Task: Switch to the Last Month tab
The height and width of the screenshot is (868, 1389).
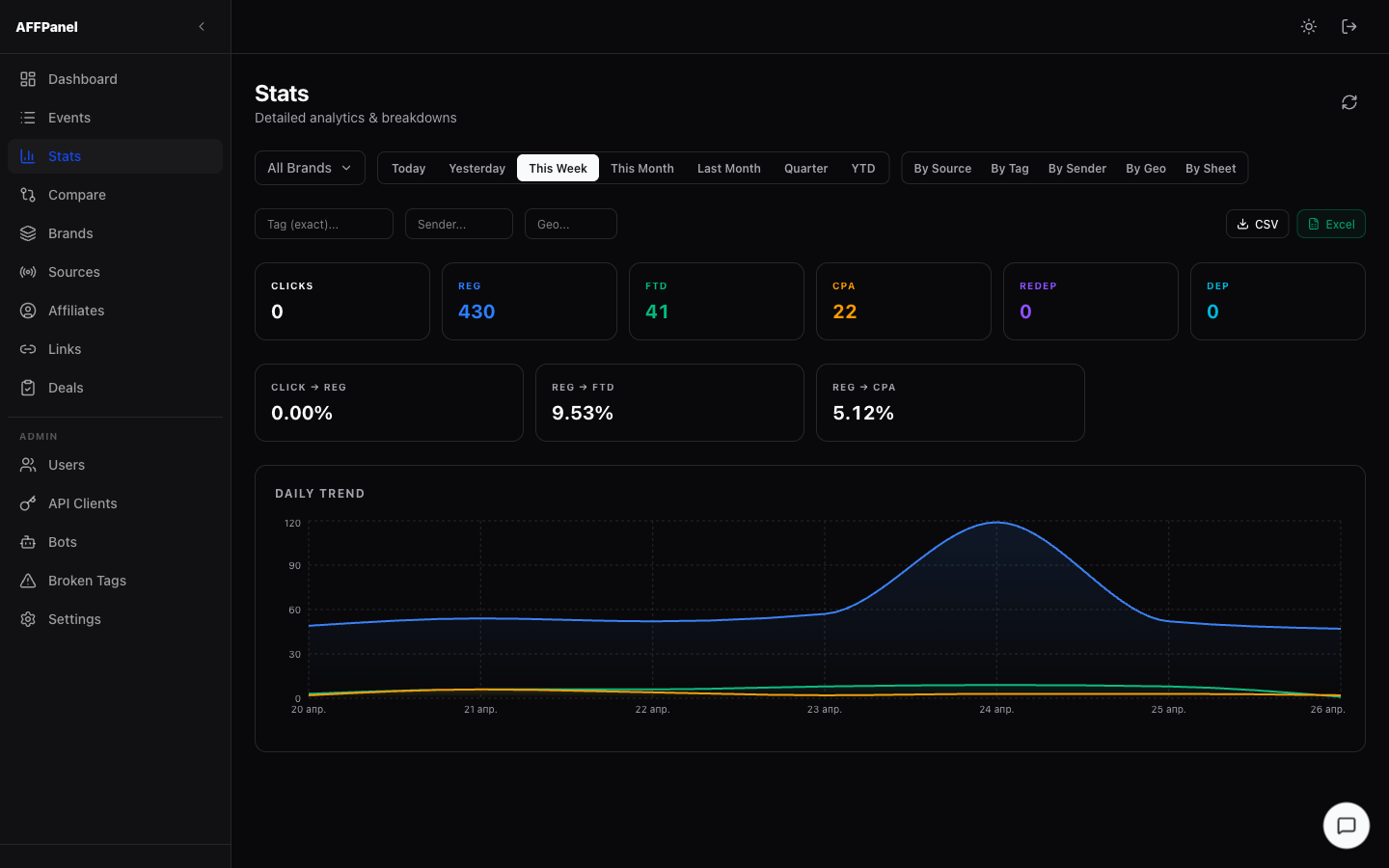Action: pos(728,167)
